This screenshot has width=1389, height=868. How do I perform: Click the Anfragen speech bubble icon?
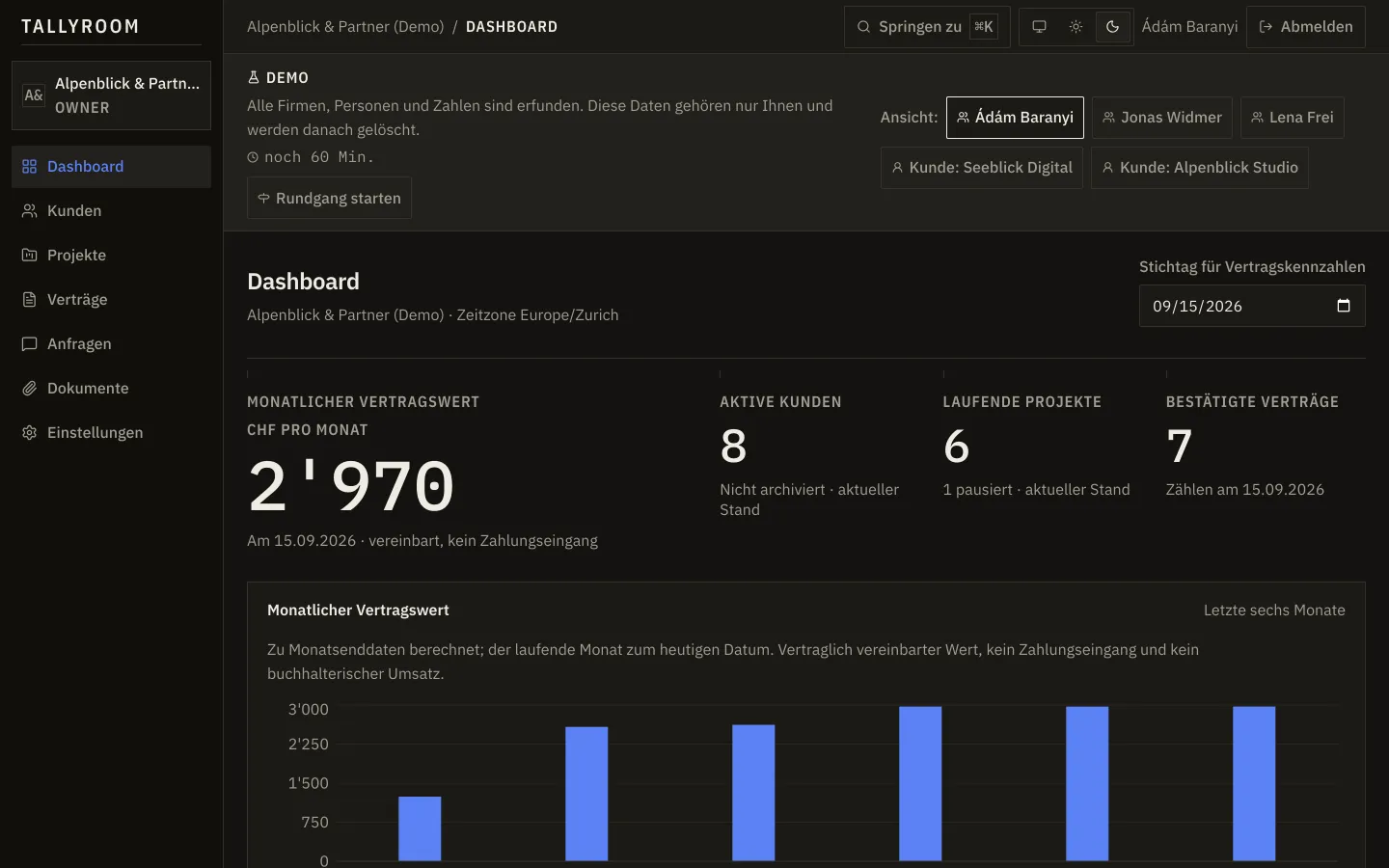coord(30,344)
